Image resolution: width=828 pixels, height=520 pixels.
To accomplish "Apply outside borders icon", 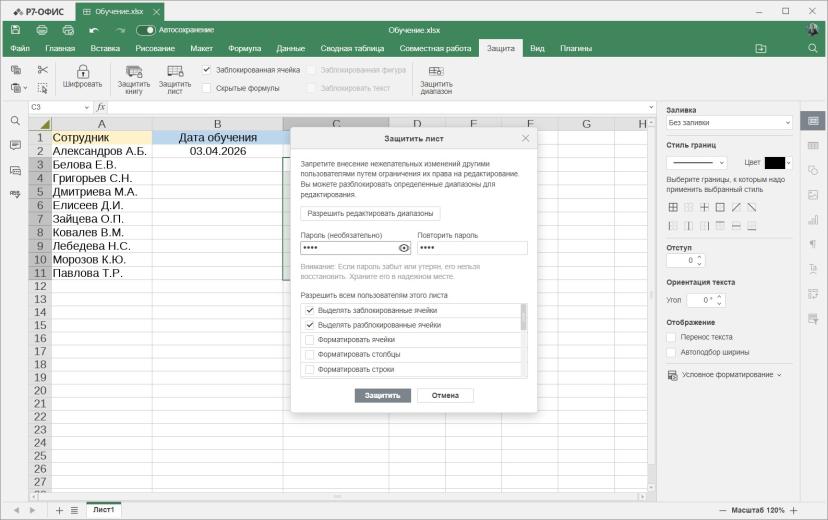I will (x=720, y=207).
